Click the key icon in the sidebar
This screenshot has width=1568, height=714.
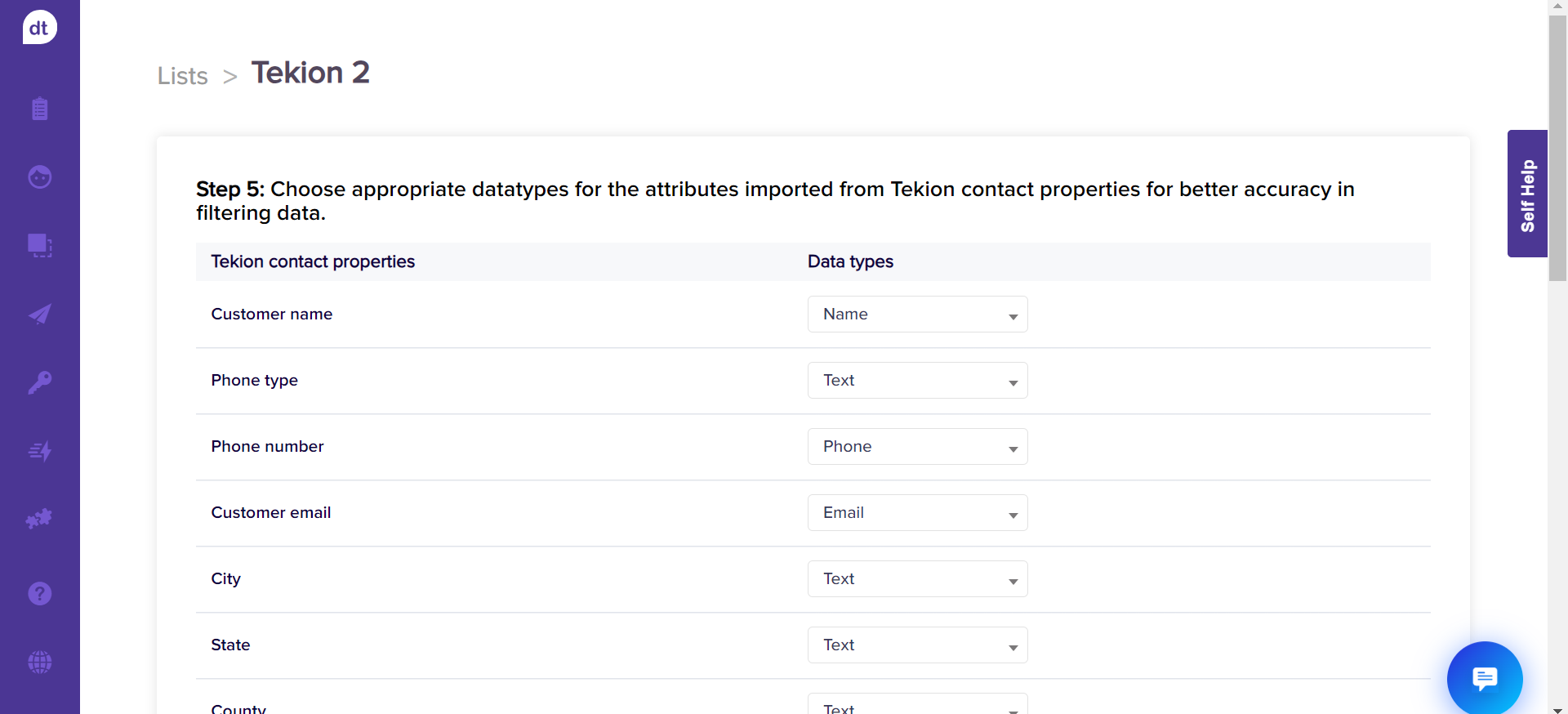[39, 382]
